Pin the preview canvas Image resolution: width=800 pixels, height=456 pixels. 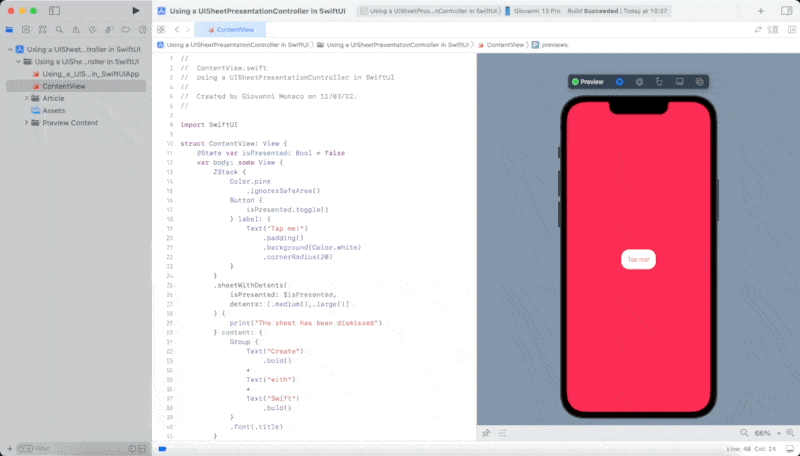pos(486,433)
